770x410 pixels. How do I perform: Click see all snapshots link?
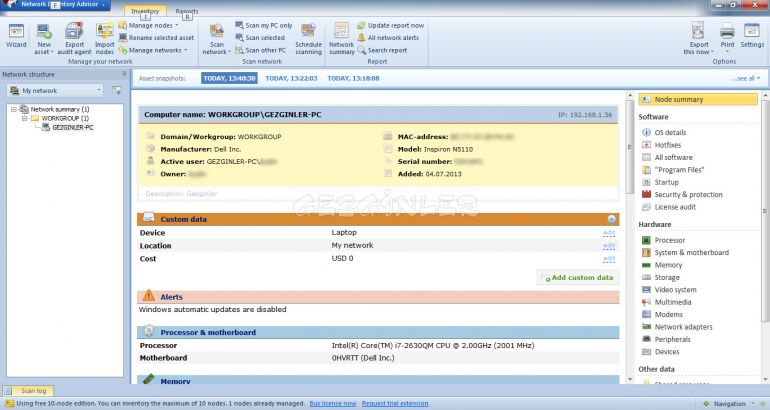(744, 77)
